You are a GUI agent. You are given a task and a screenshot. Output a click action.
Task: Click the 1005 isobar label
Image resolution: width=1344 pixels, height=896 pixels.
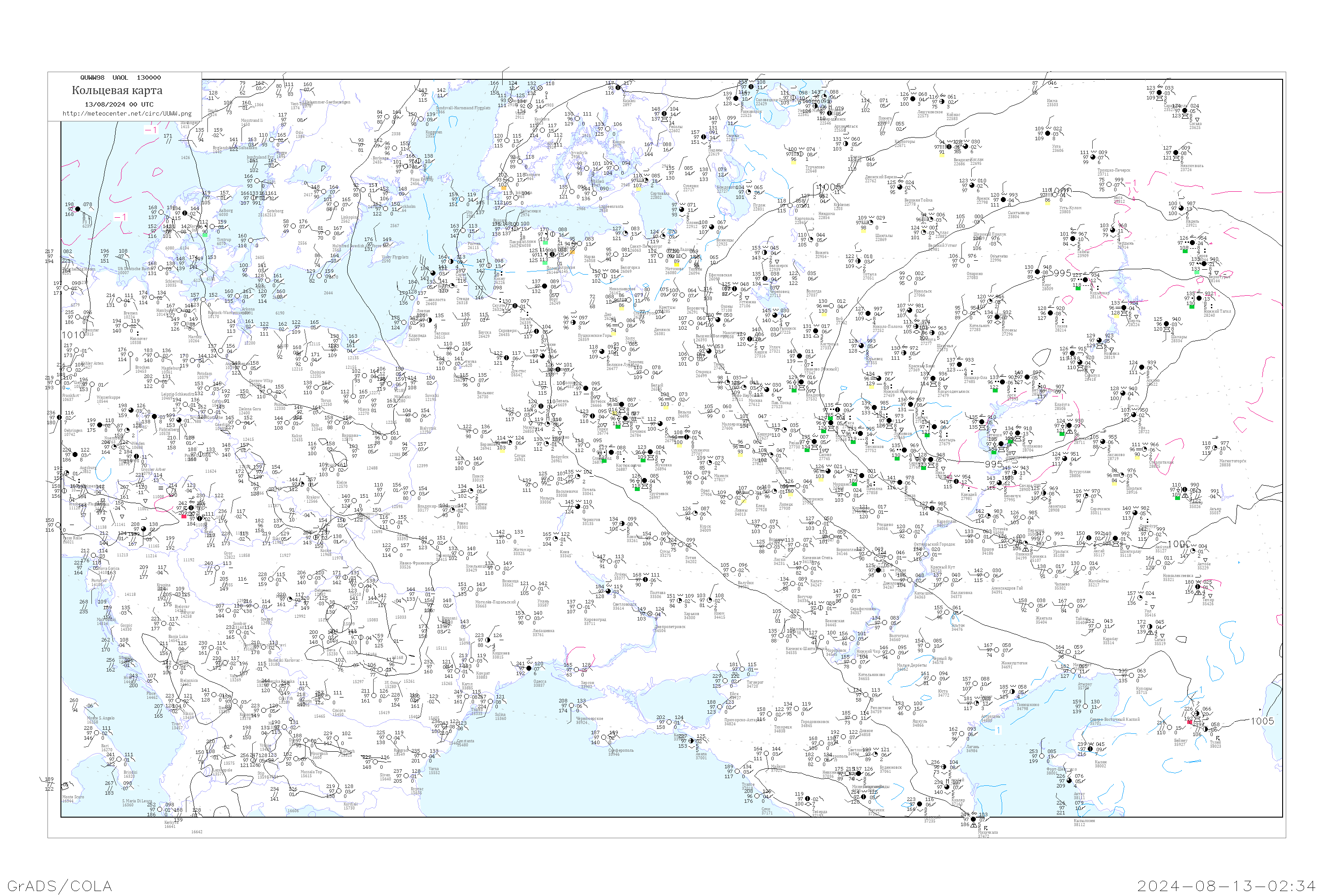tap(1262, 721)
